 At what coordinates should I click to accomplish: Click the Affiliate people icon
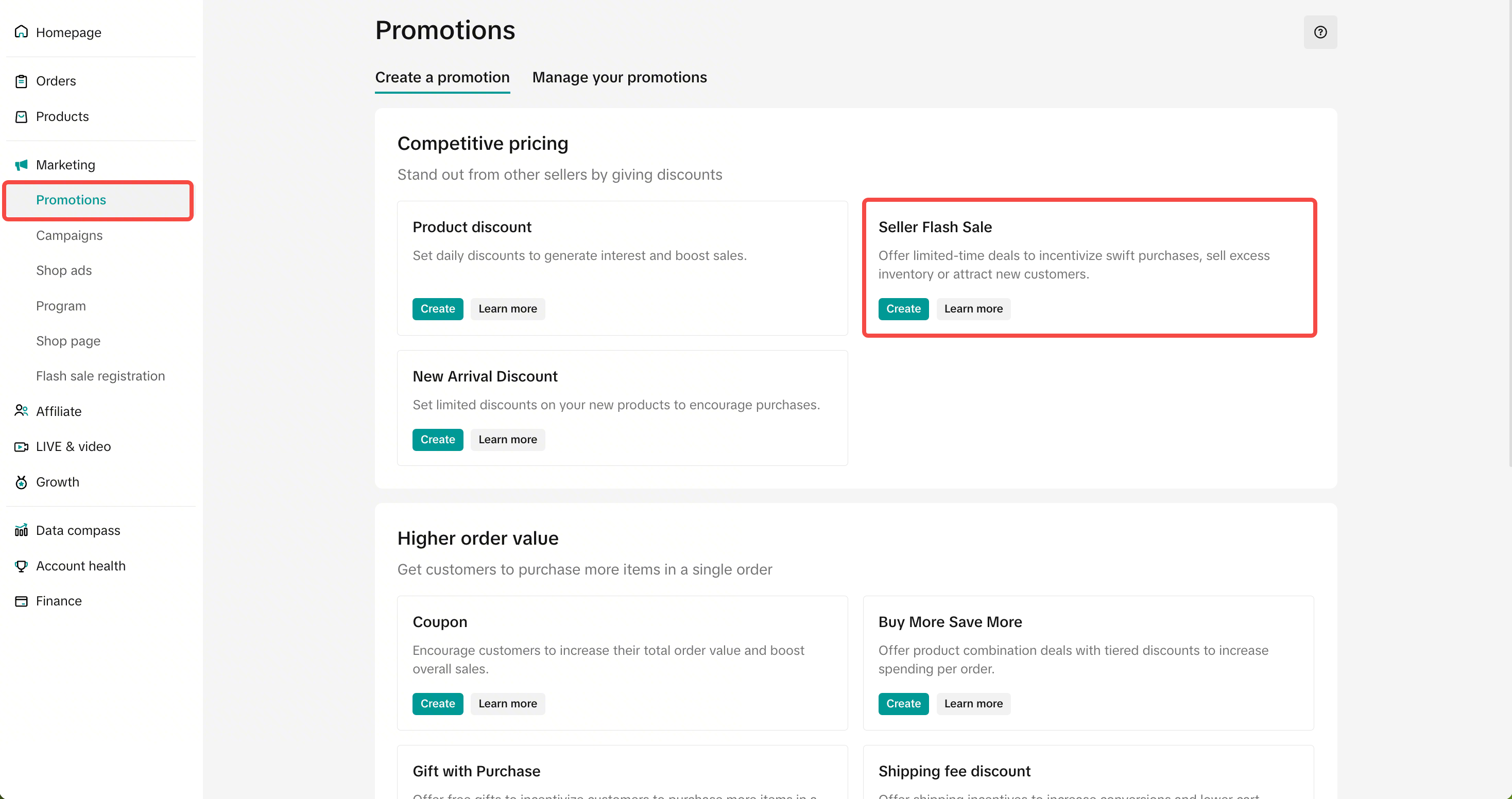pyautogui.click(x=21, y=411)
